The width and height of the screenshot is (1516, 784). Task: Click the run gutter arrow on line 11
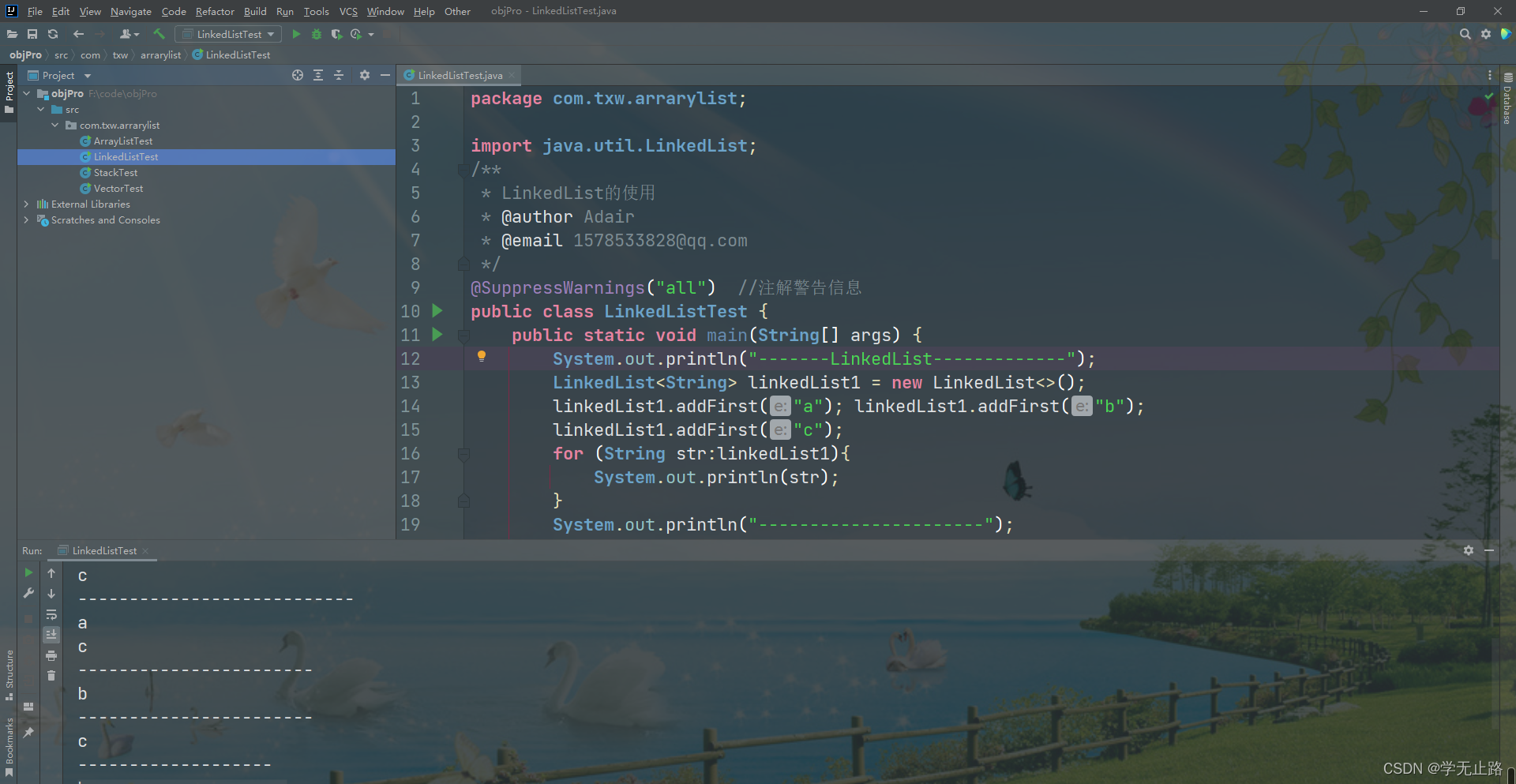[x=437, y=335]
